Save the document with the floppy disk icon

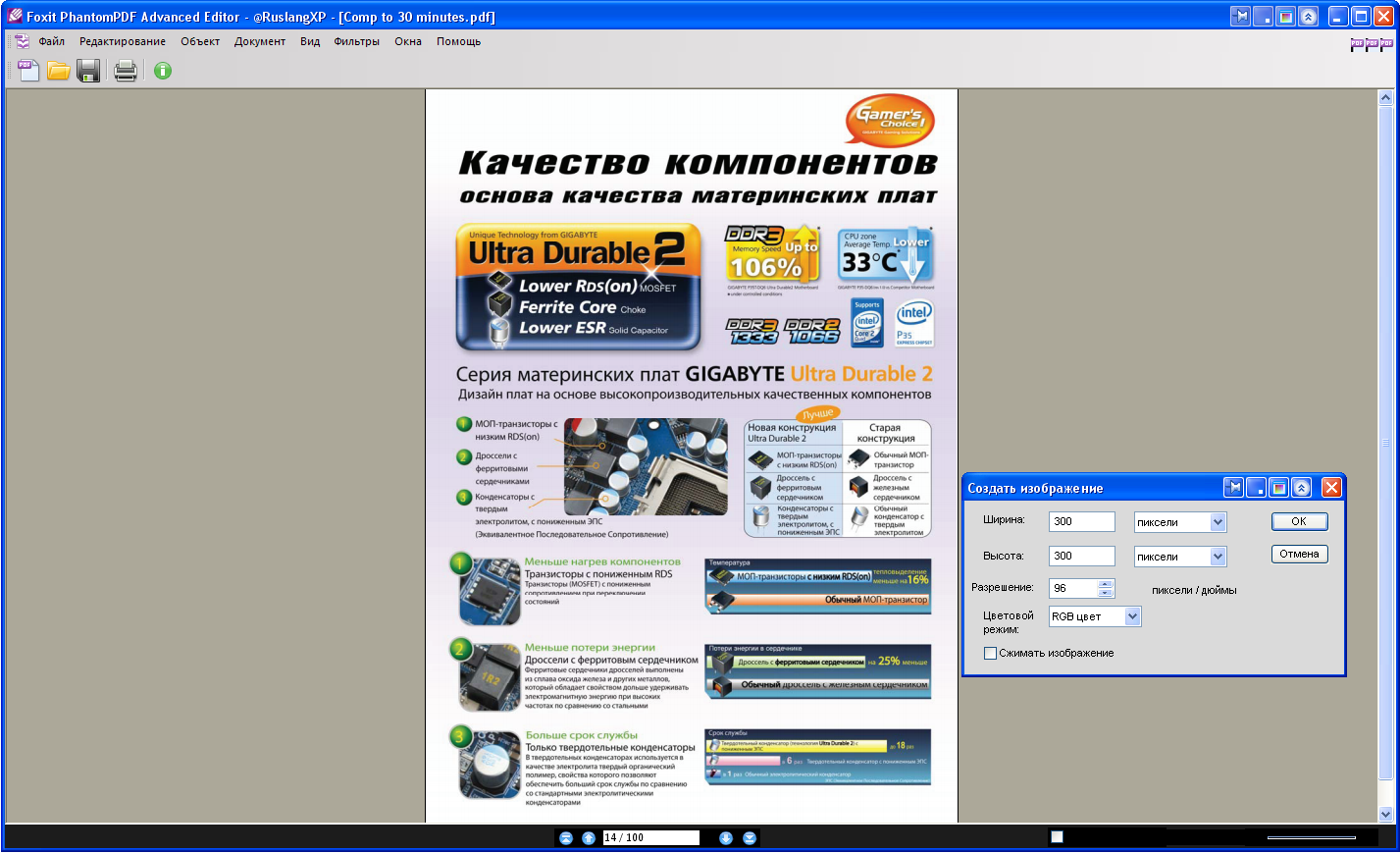tap(88, 70)
